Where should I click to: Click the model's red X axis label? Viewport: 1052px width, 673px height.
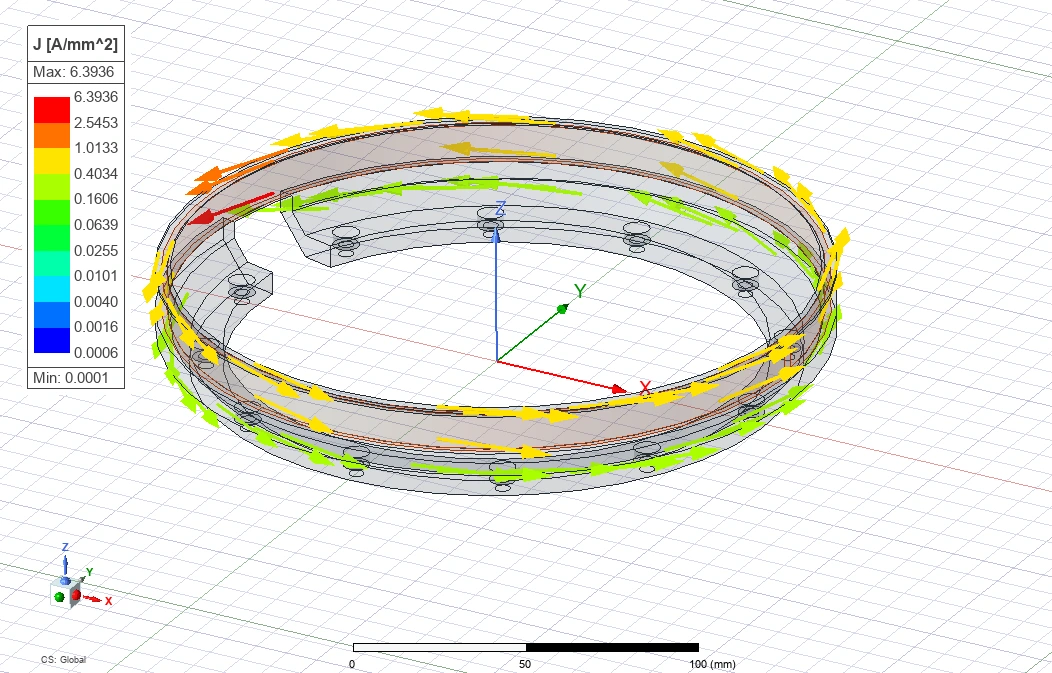pyautogui.click(x=645, y=388)
